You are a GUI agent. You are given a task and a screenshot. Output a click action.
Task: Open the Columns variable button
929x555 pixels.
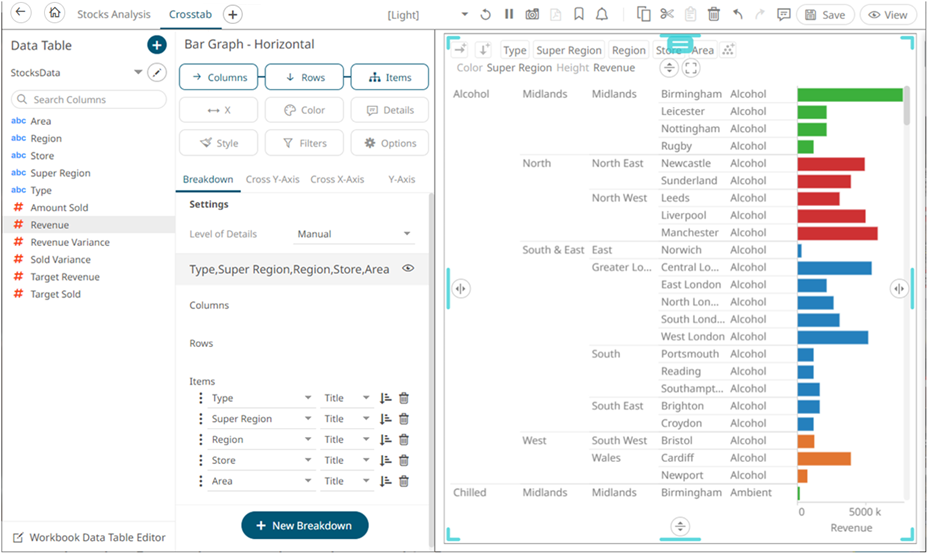(219, 77)
